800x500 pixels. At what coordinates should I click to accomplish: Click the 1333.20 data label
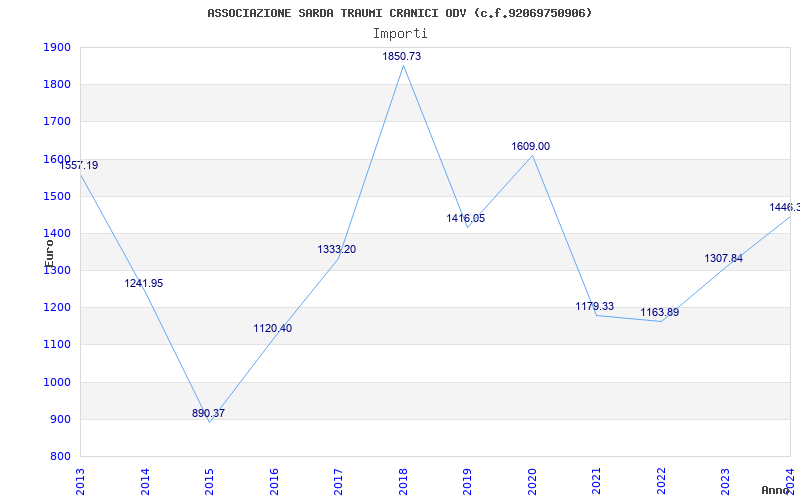[x=337, y=249]
